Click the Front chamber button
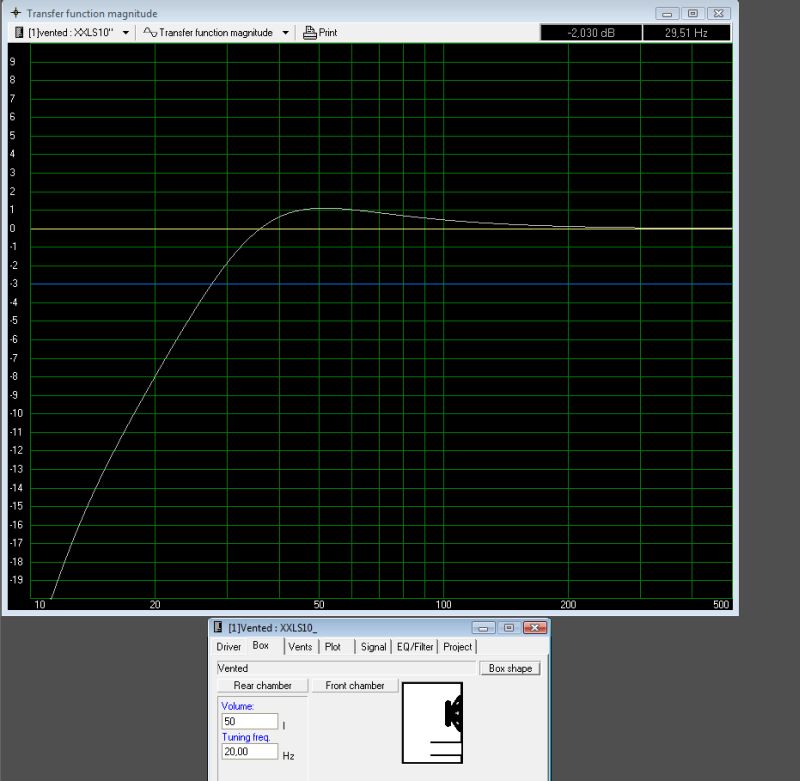Image resolution: width=800 pixels, height=781 pixels. point(355,686)
